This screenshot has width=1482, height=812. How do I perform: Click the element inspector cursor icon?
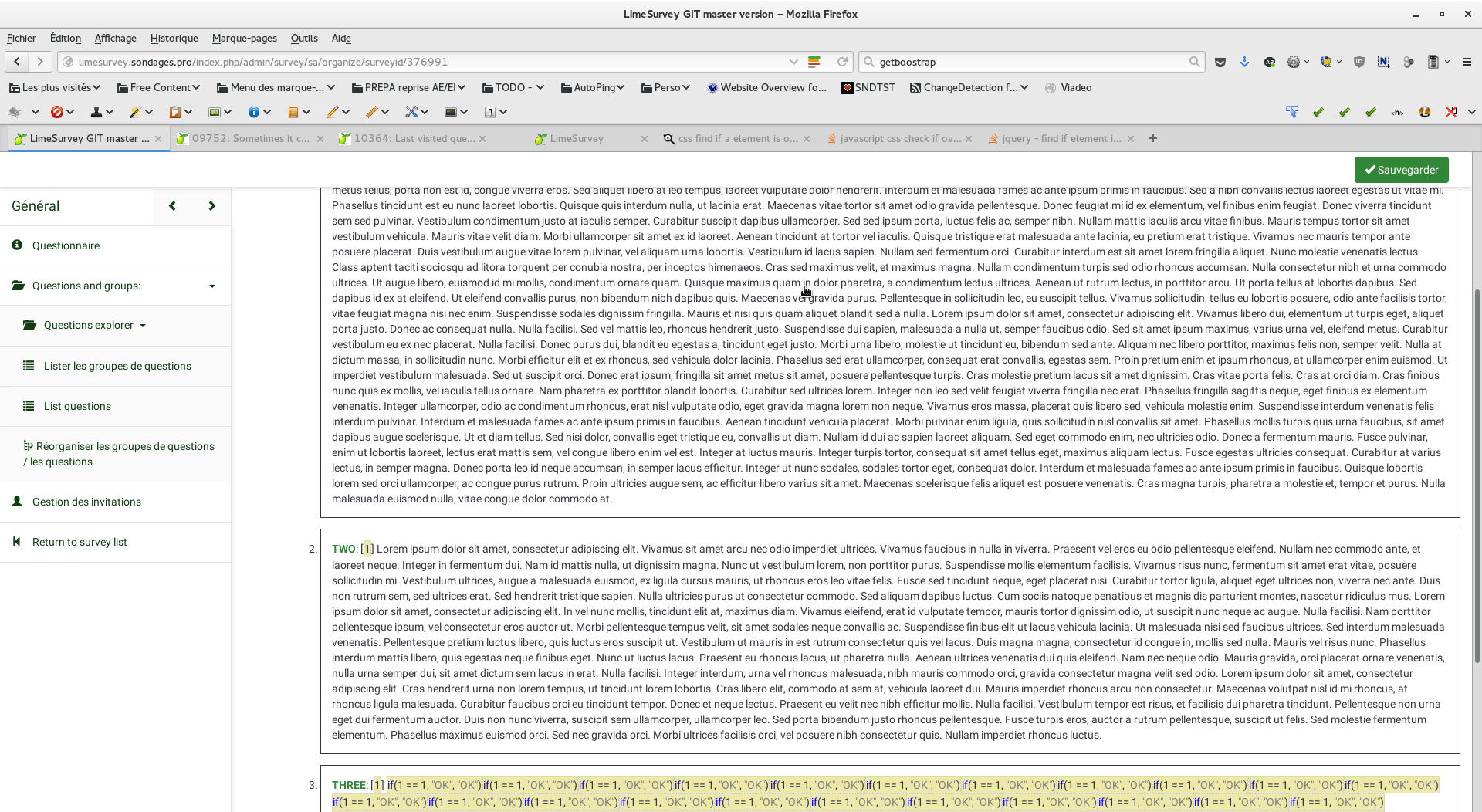[x=1292, y=112]
